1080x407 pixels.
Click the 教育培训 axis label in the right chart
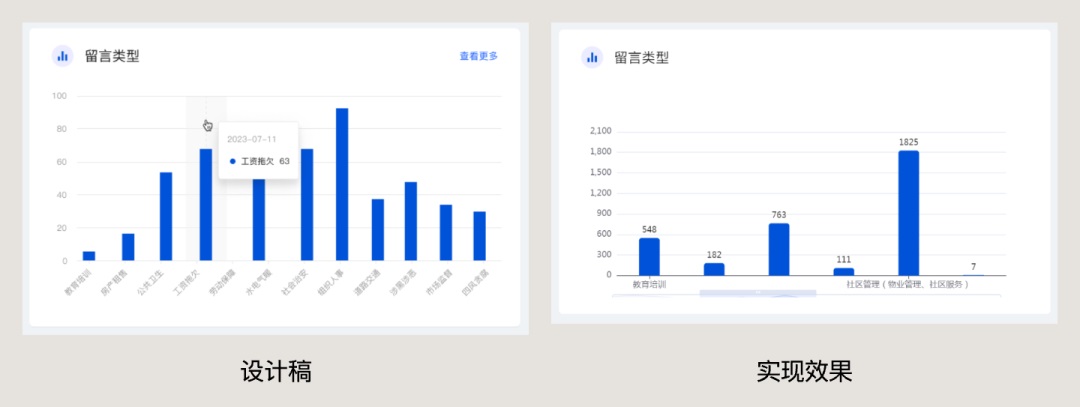[x=649, y=284]
